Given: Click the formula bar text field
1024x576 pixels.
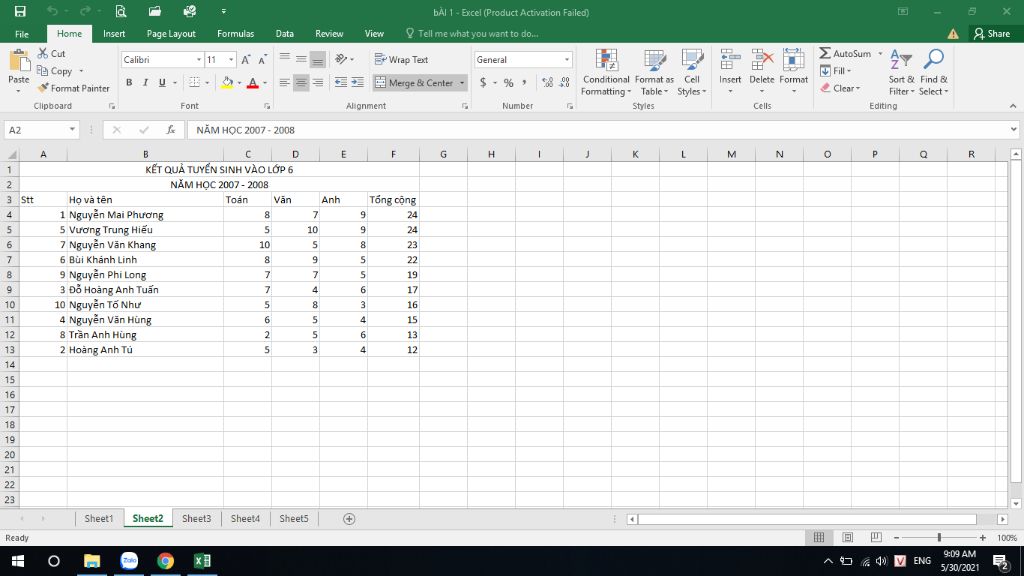Looking at the screenshot, I should pyautogui.click(x=597, y=130).
